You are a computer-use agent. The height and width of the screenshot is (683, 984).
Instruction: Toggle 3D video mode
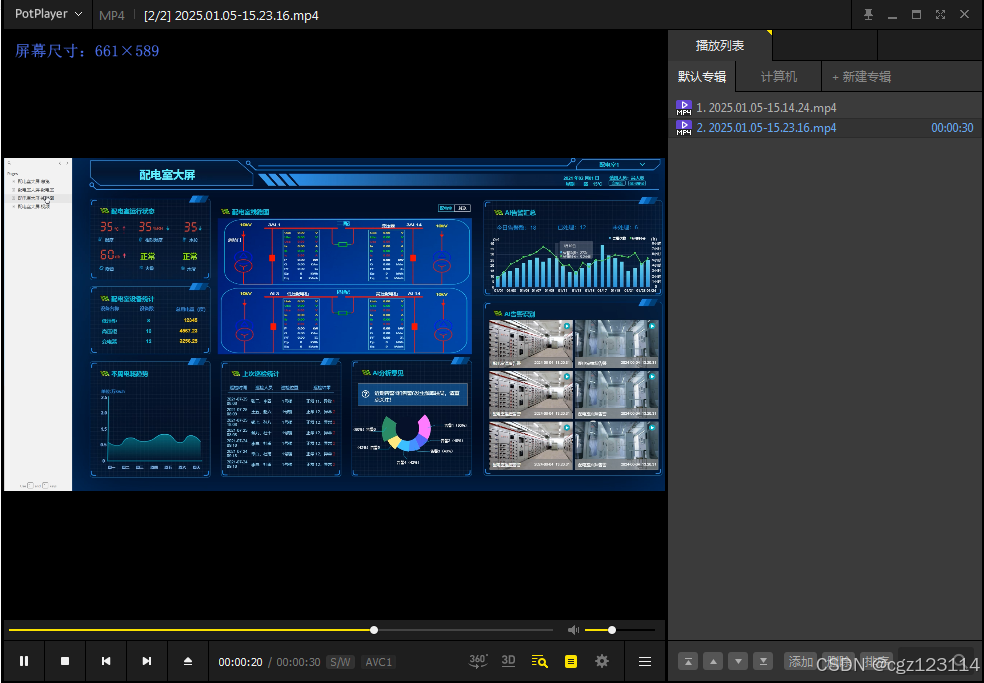coord(508,660)
